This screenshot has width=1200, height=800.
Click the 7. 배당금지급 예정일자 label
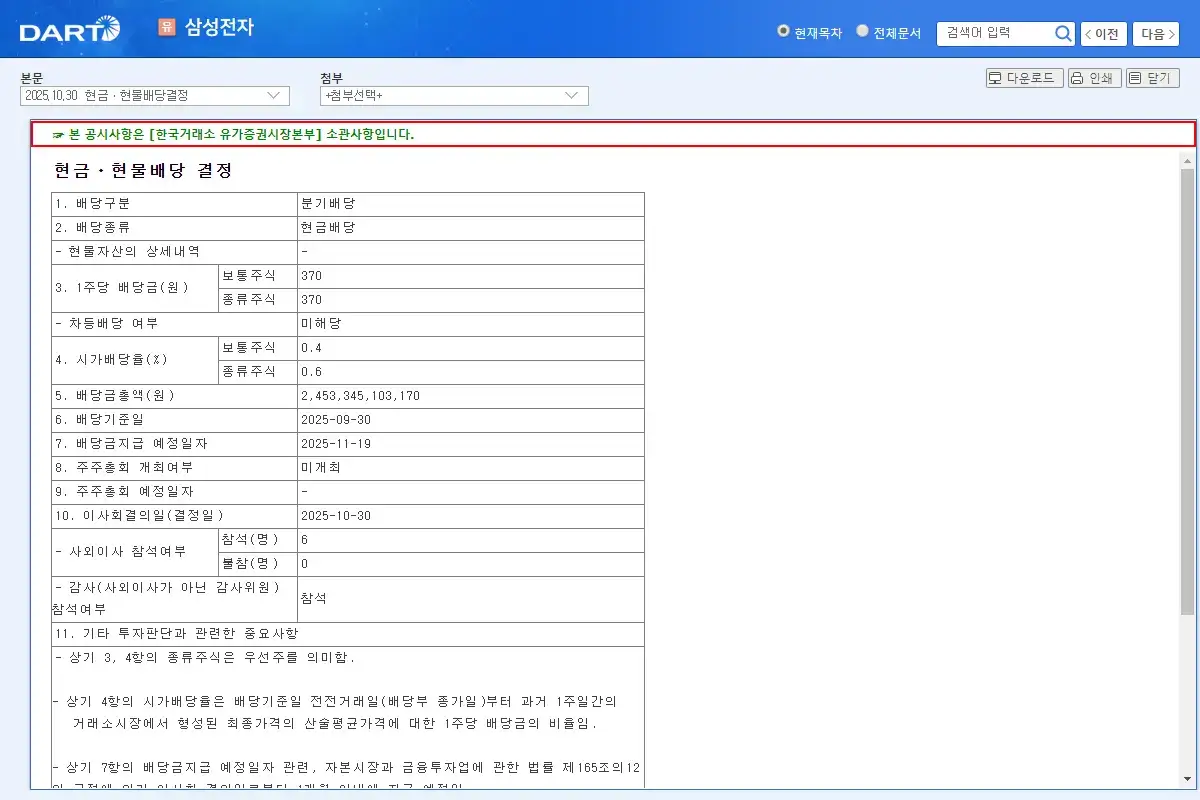pyautogui.click(x=132, y=444)
